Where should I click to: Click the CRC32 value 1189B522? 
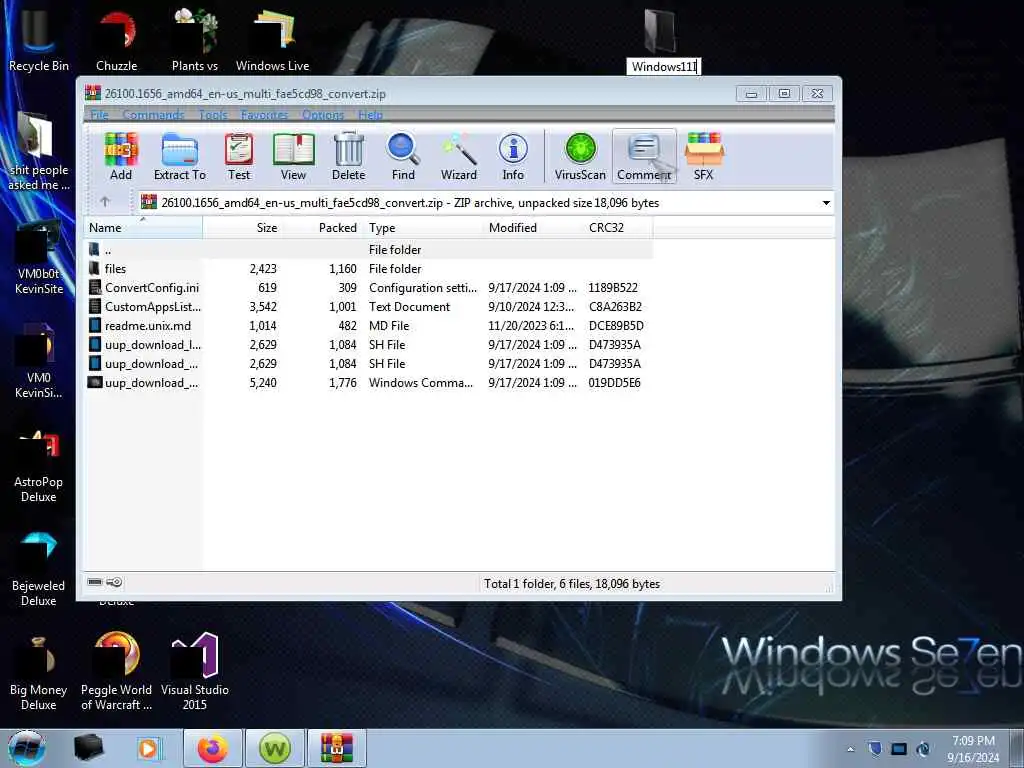click(613, 287)
